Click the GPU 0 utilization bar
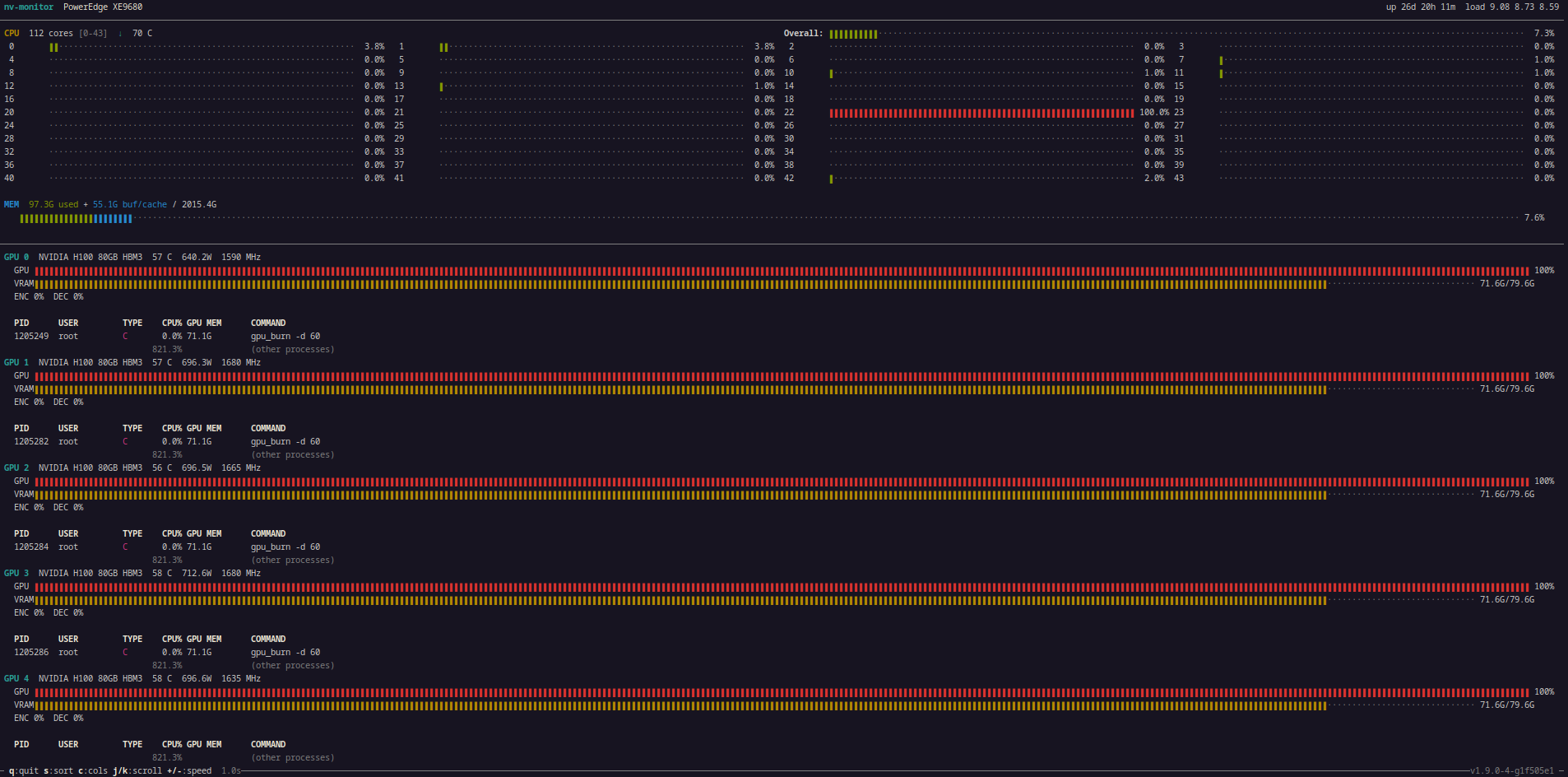 coord(782,271)
